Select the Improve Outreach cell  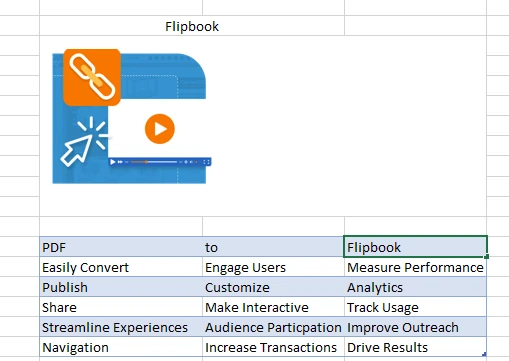coord(415,327)
